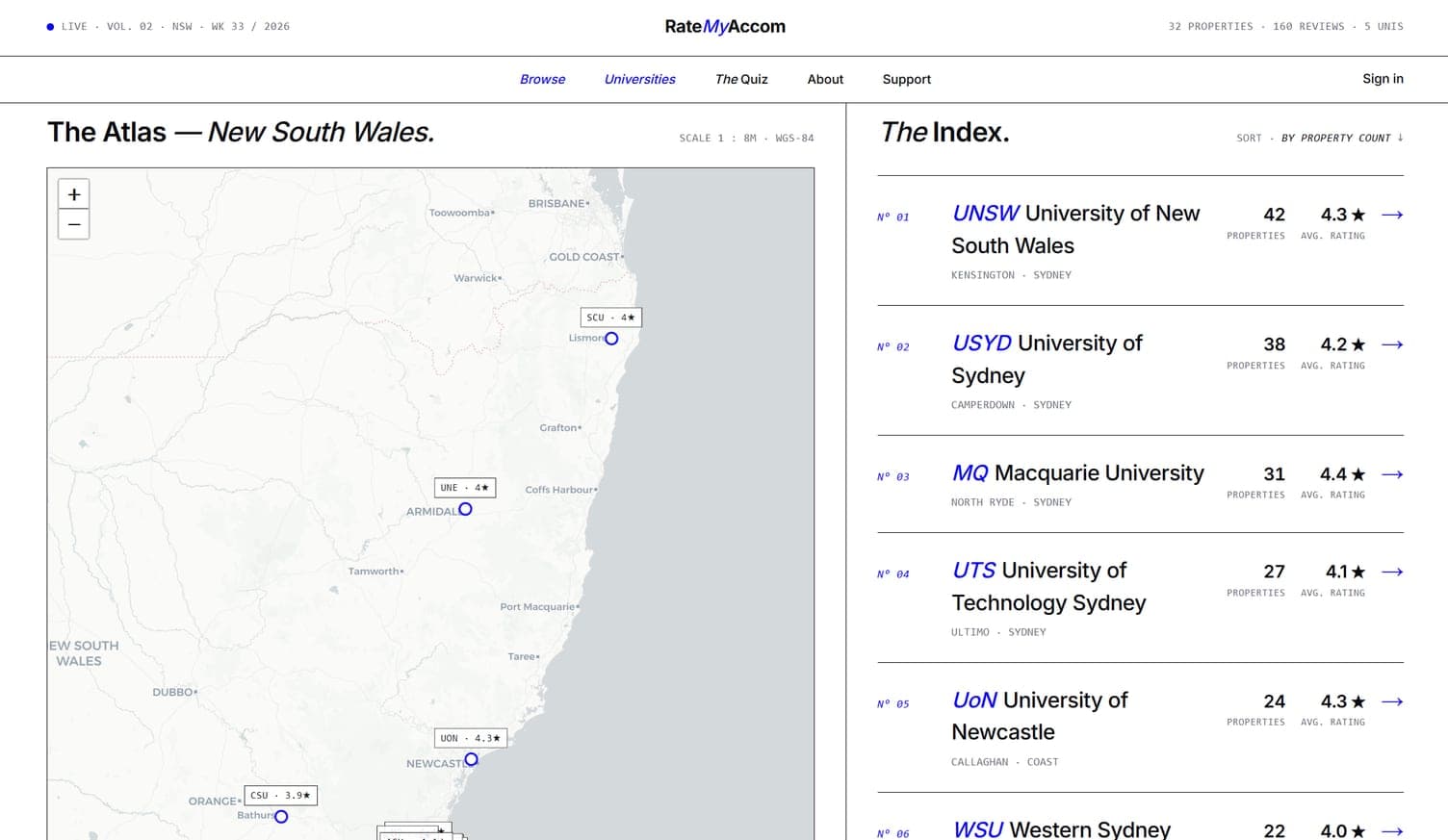
Task: Click the Kensington · Sydney location text
Action: [1011, 275]
